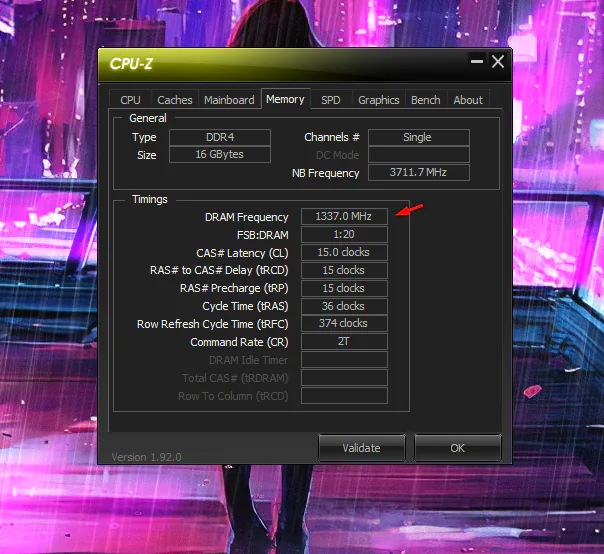
Task: Click the CPU-Z title text
Action: point(131,64)
